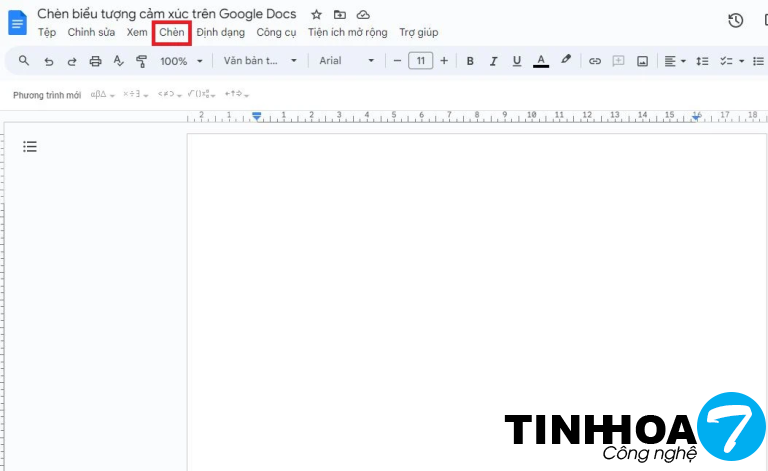Show document outline icon in left panel

30,147
